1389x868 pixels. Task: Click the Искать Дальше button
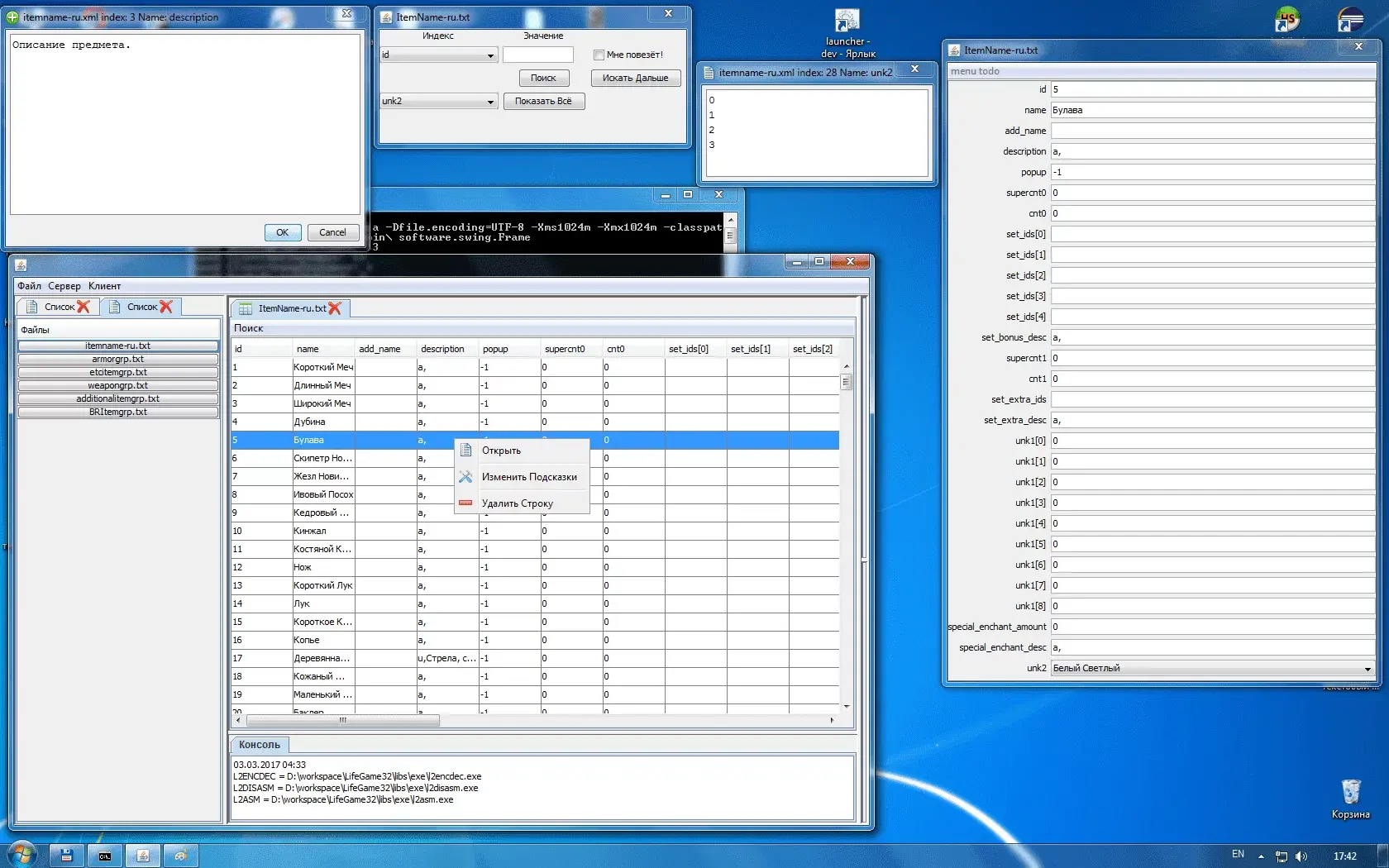pos(635,78)
